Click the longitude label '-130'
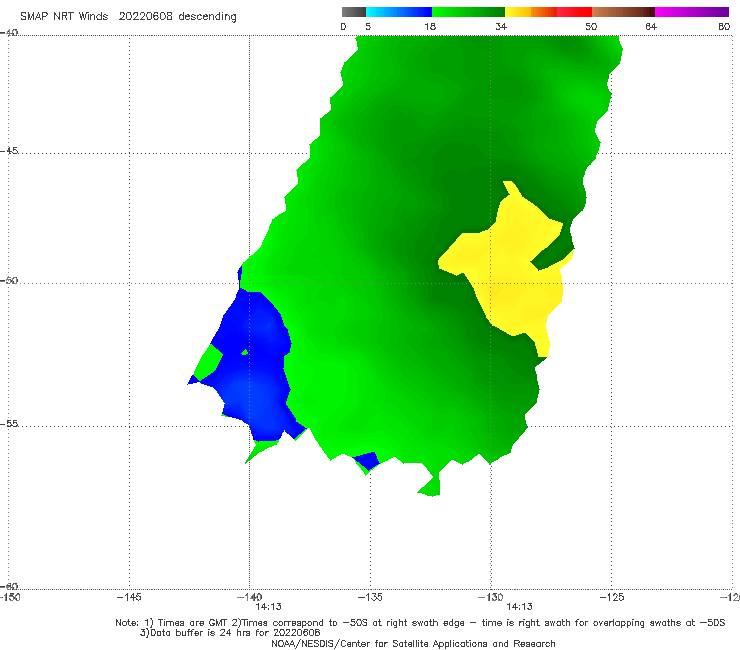This screenshot has width=740, height=650. coord(490,597)
